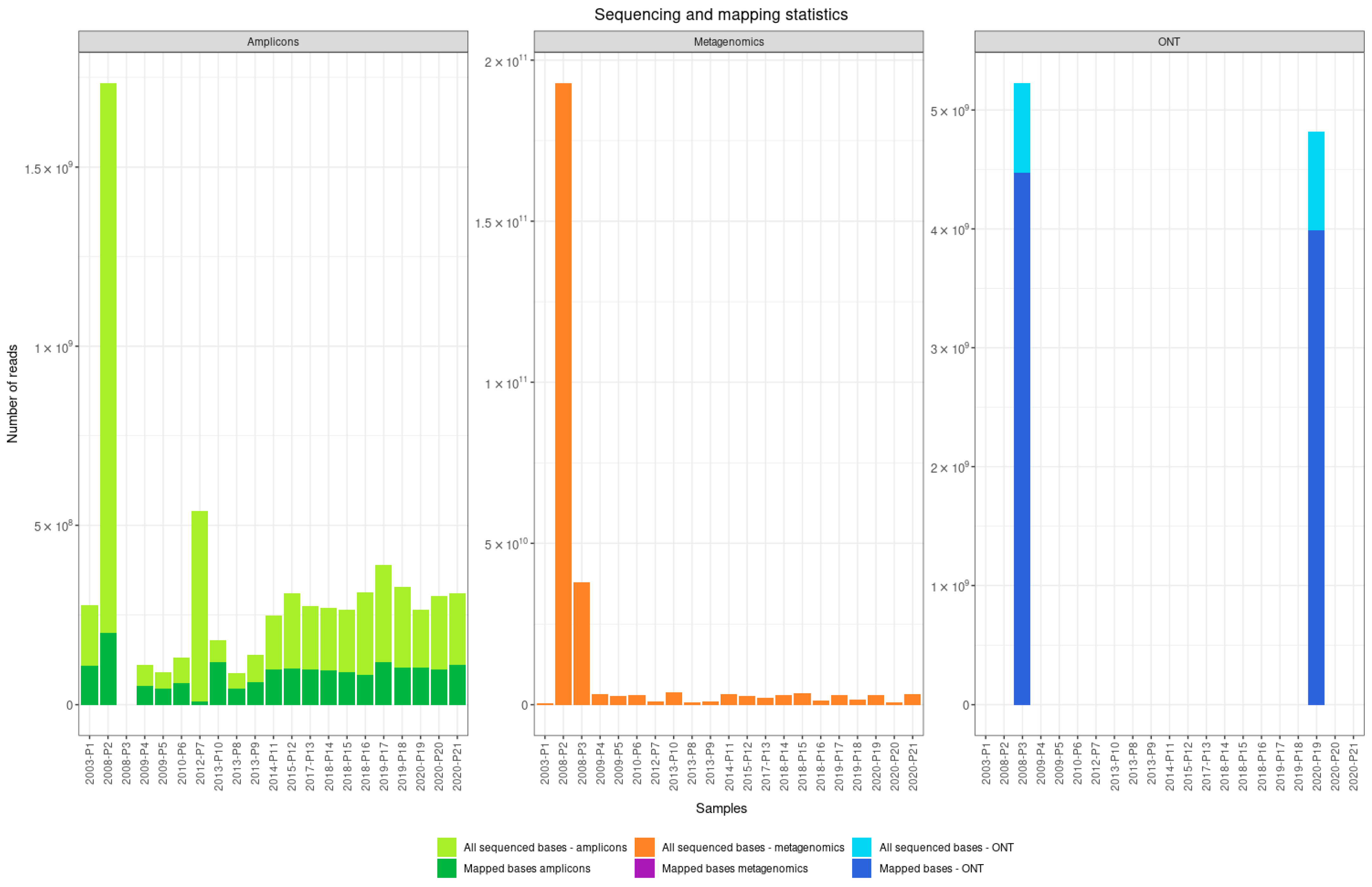The height and width of the screenshot is (887, 1372).
Task: Click the blue 'Mapped bases - ONT' legend swatch
Action: [x=862, y=868]
